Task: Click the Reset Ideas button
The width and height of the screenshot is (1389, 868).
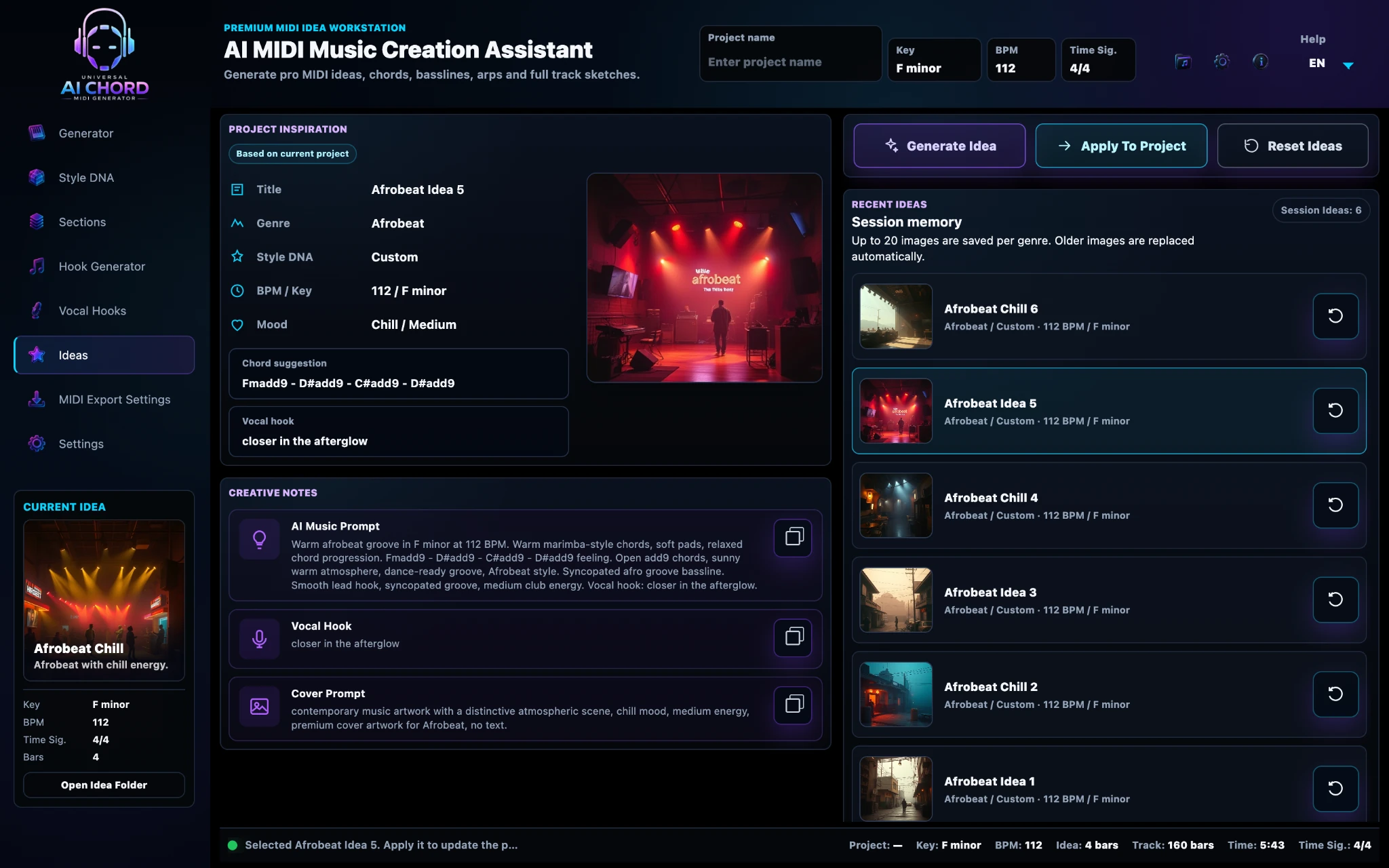Action: [1293, 146]
